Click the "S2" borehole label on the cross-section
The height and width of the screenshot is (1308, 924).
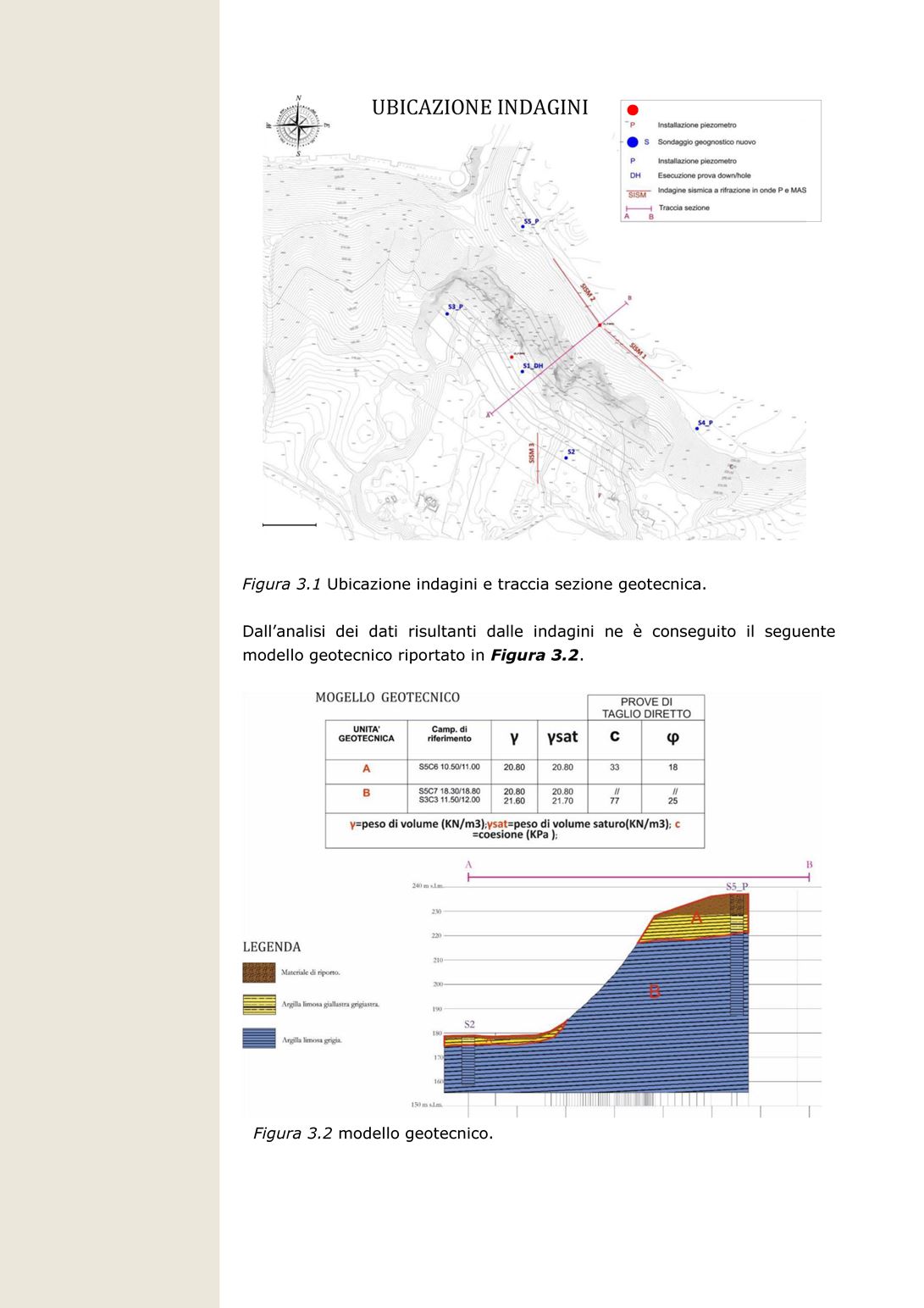click(469, 1025)
